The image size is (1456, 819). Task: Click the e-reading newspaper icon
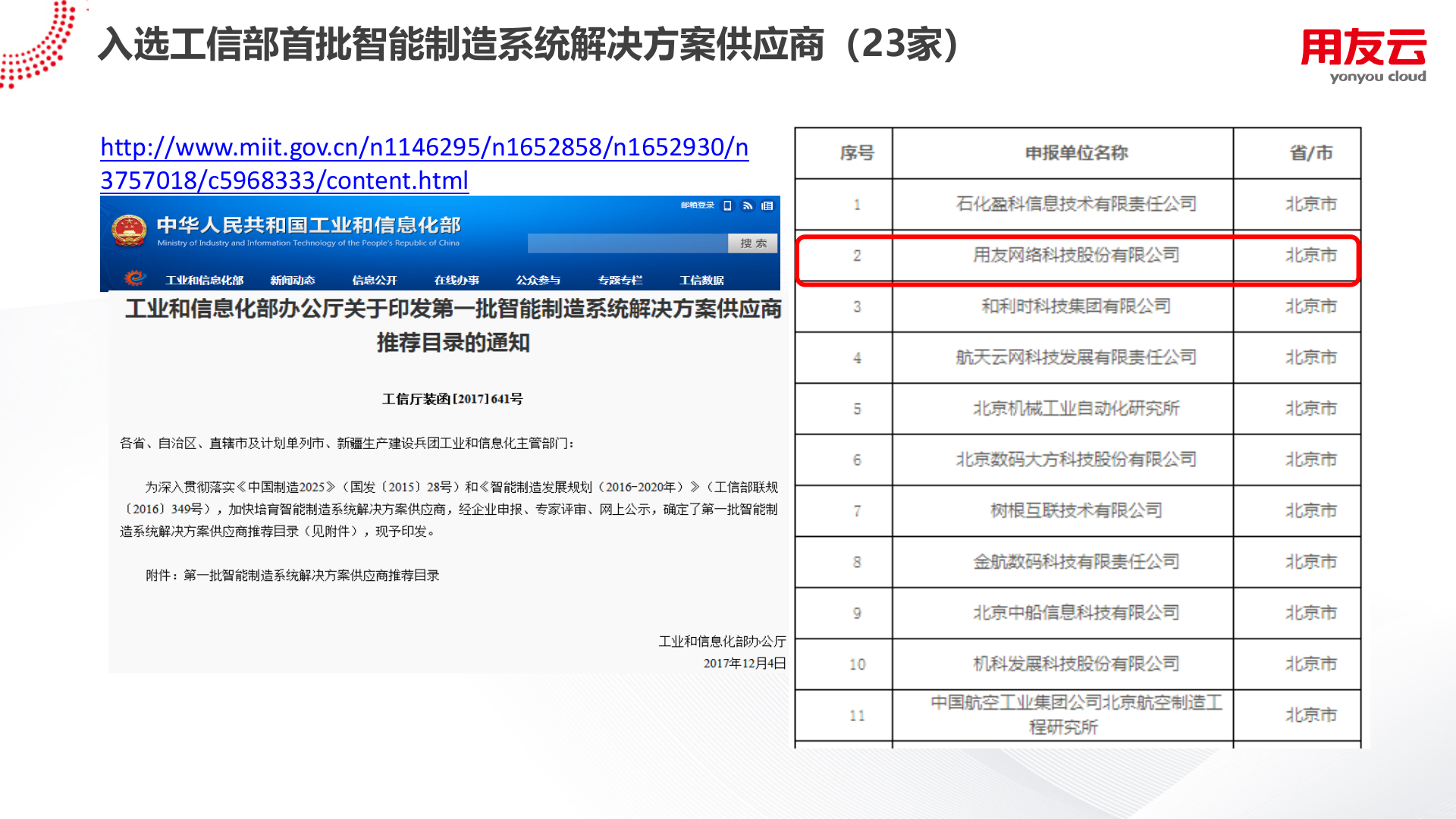(x=768, y=206)
